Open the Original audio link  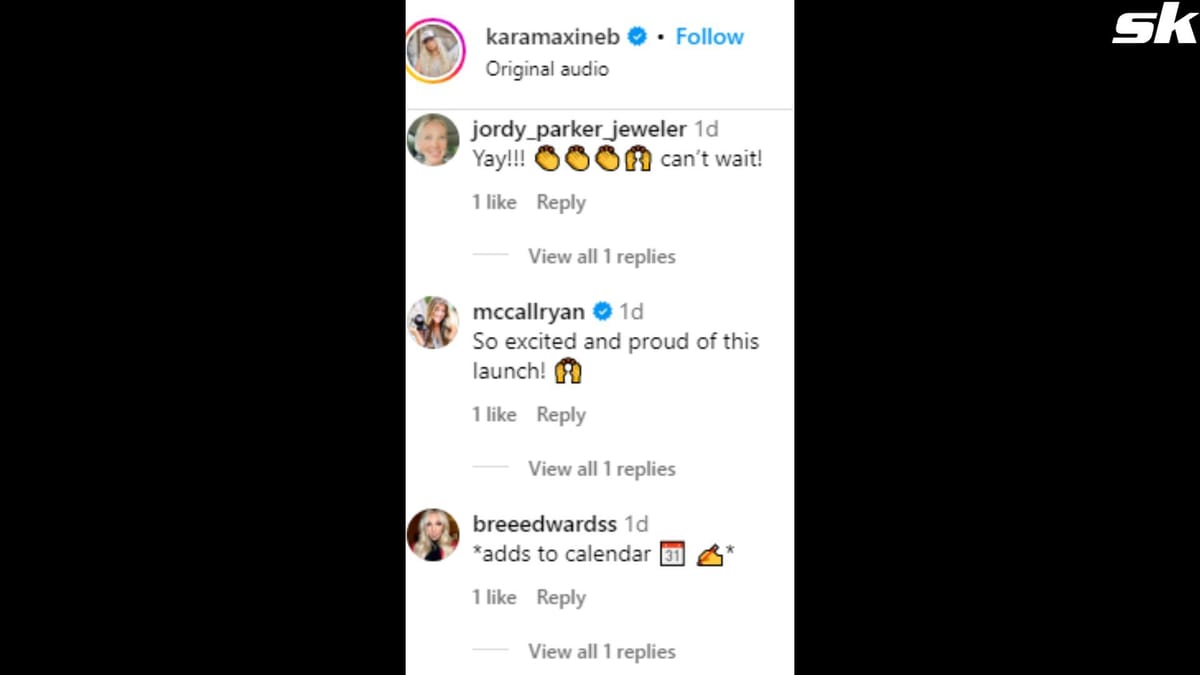[x=546, y=69]
